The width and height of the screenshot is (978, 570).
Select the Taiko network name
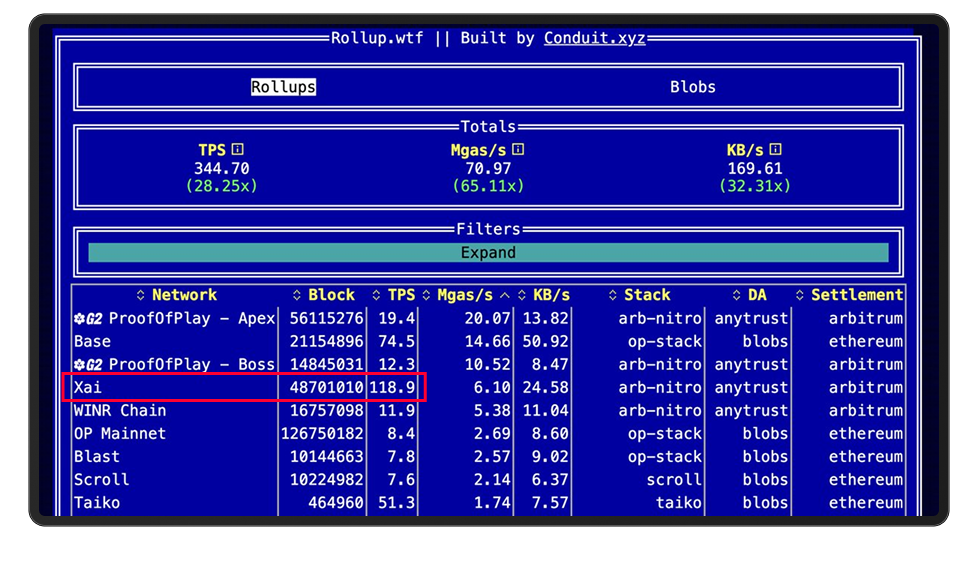point(97,503)
